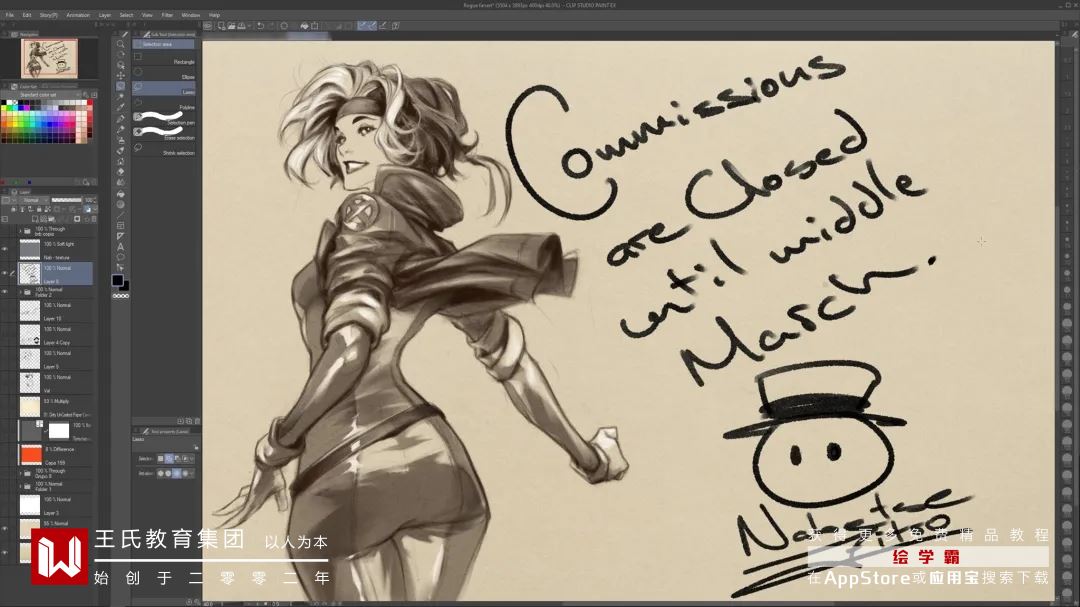The image size is (1080, 607).
Task: Toggle Snap to grid in command bar
Action: point(383,25)
